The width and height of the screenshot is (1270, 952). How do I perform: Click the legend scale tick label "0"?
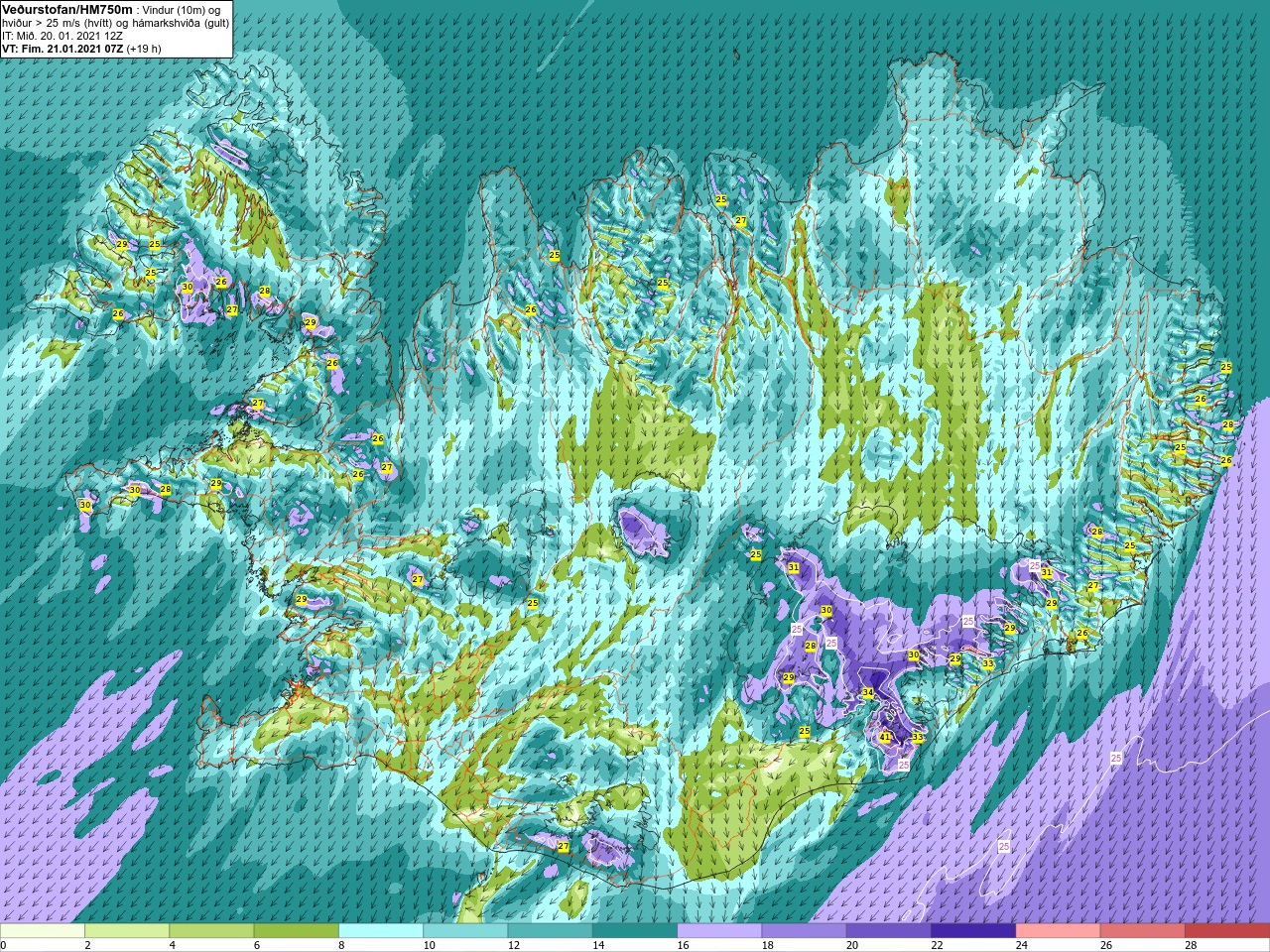(4, 945)
